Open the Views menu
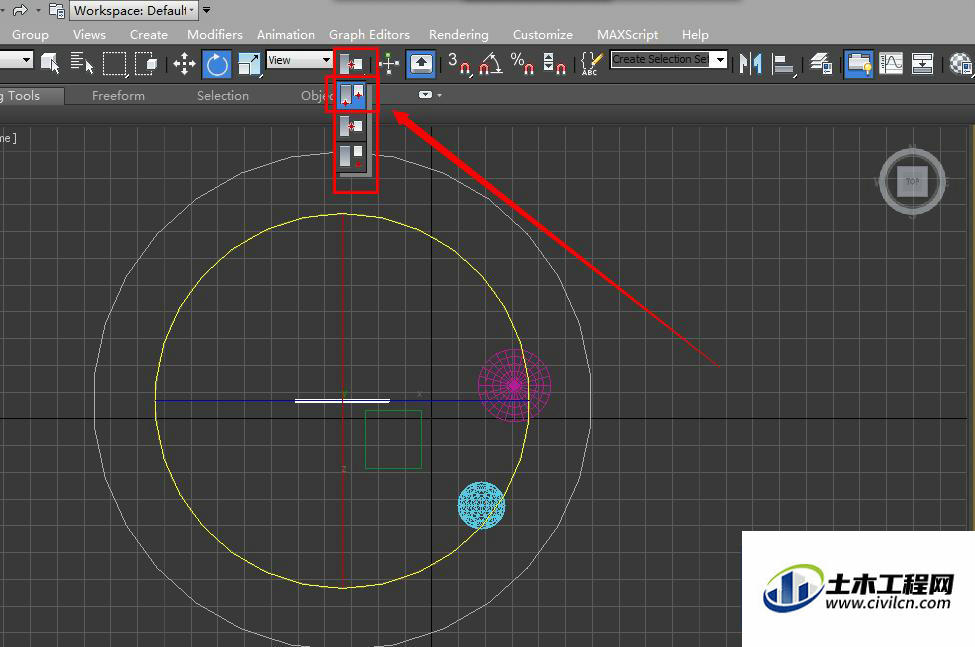This screenshot has width=975, height=647. (89, 35)
